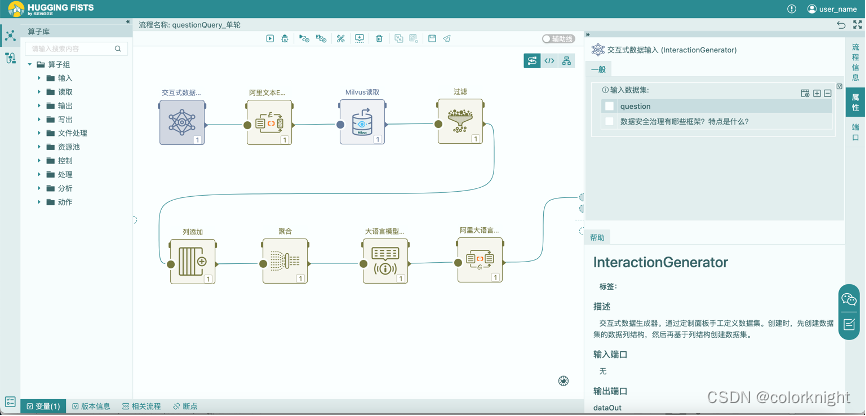Check the box beside question header
The image size is (866, 416).
pos(609,106)
